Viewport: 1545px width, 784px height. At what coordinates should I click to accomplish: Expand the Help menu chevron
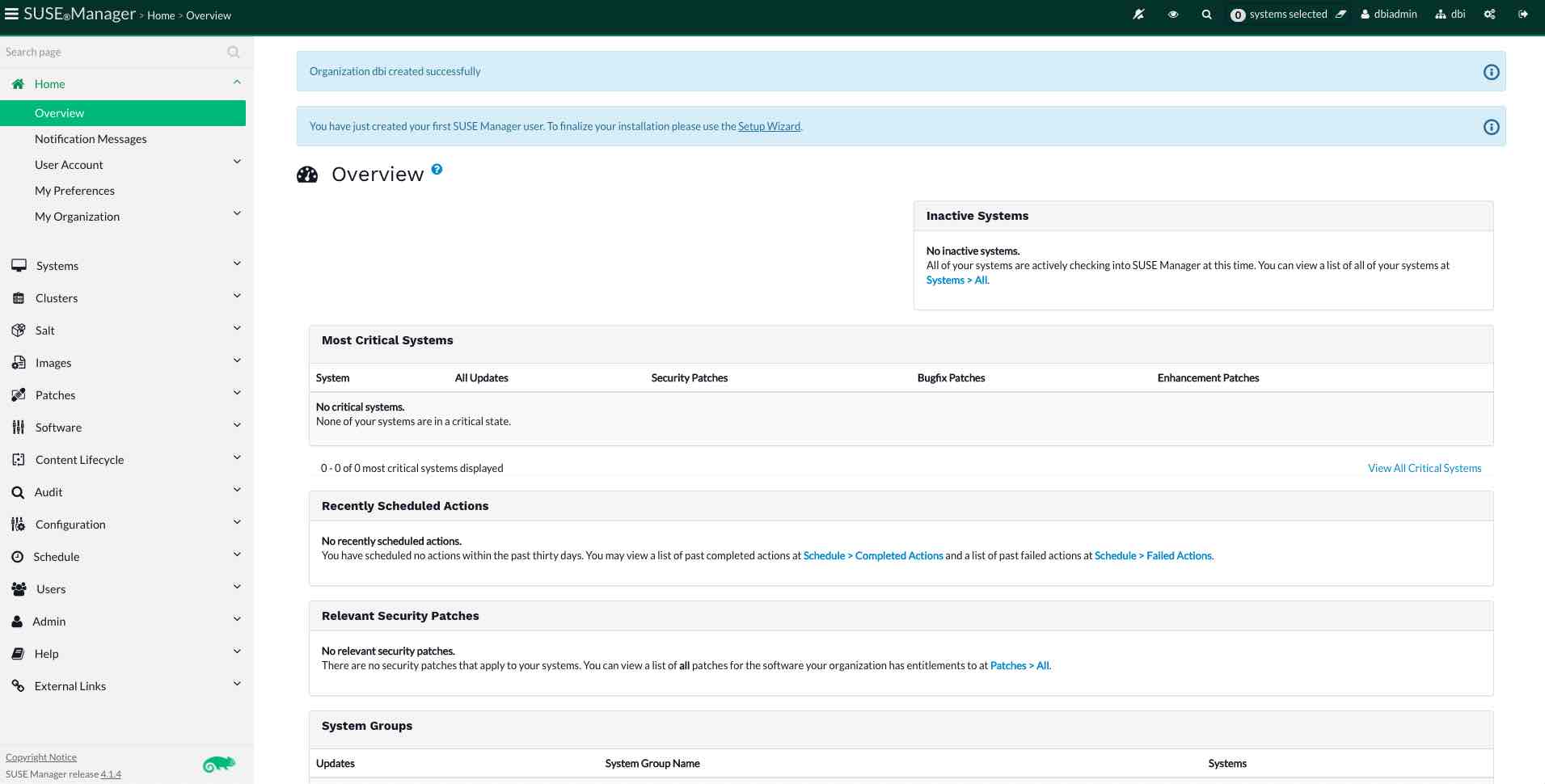(x=237, y=651)
